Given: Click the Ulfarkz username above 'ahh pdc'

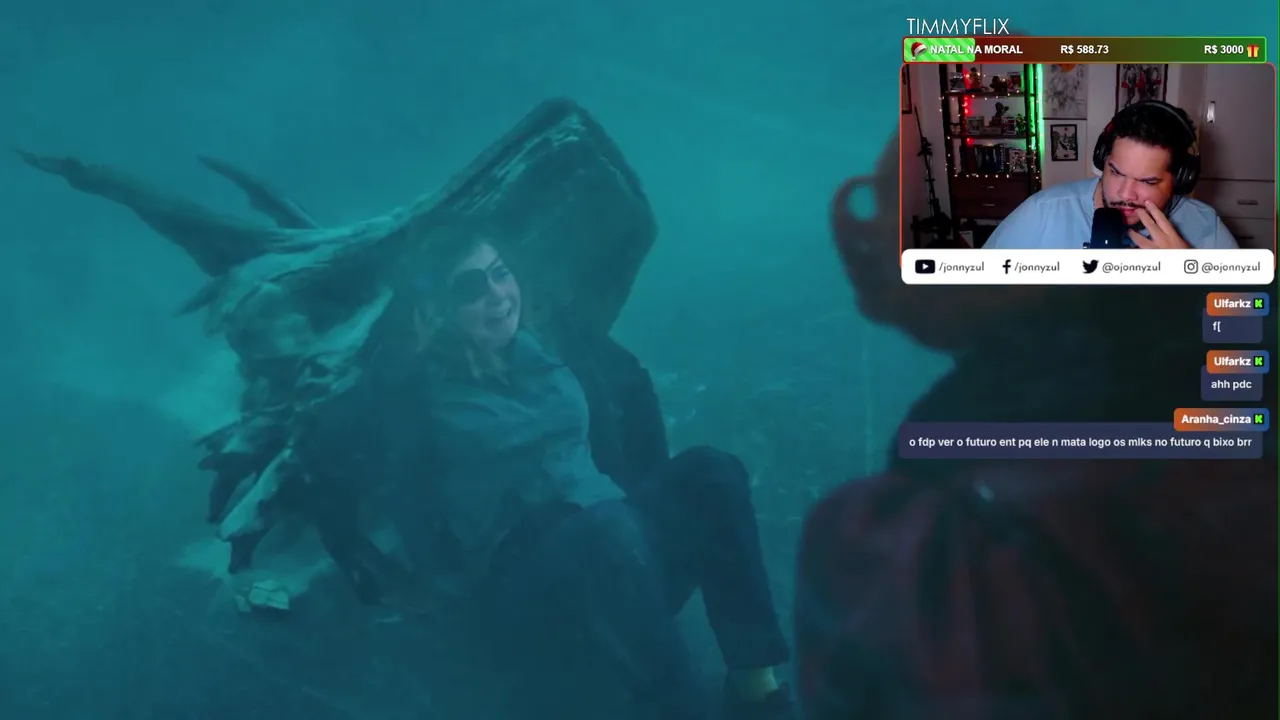Looking at the screenshot, I should pos(1232,361).
